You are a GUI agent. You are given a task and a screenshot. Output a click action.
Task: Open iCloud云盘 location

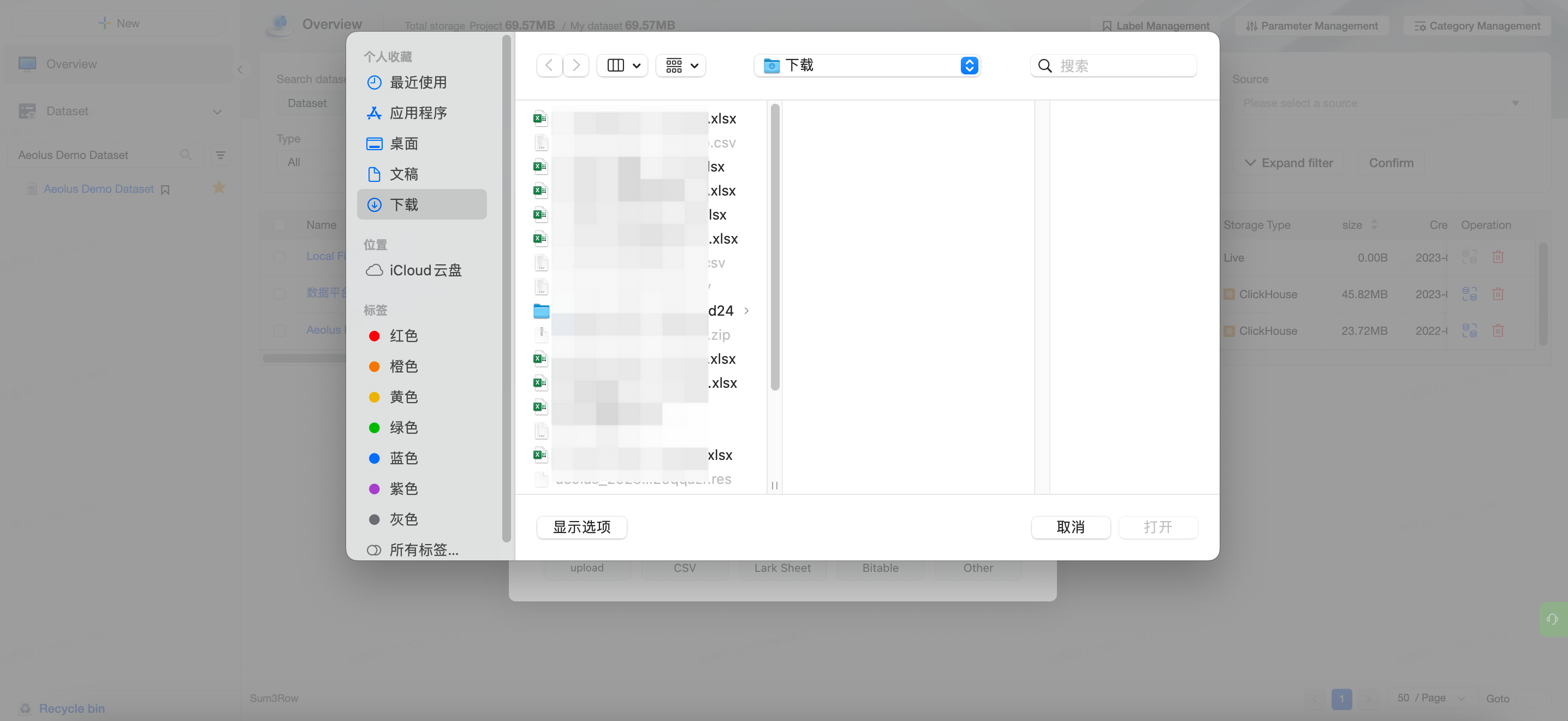pos(421,270)
